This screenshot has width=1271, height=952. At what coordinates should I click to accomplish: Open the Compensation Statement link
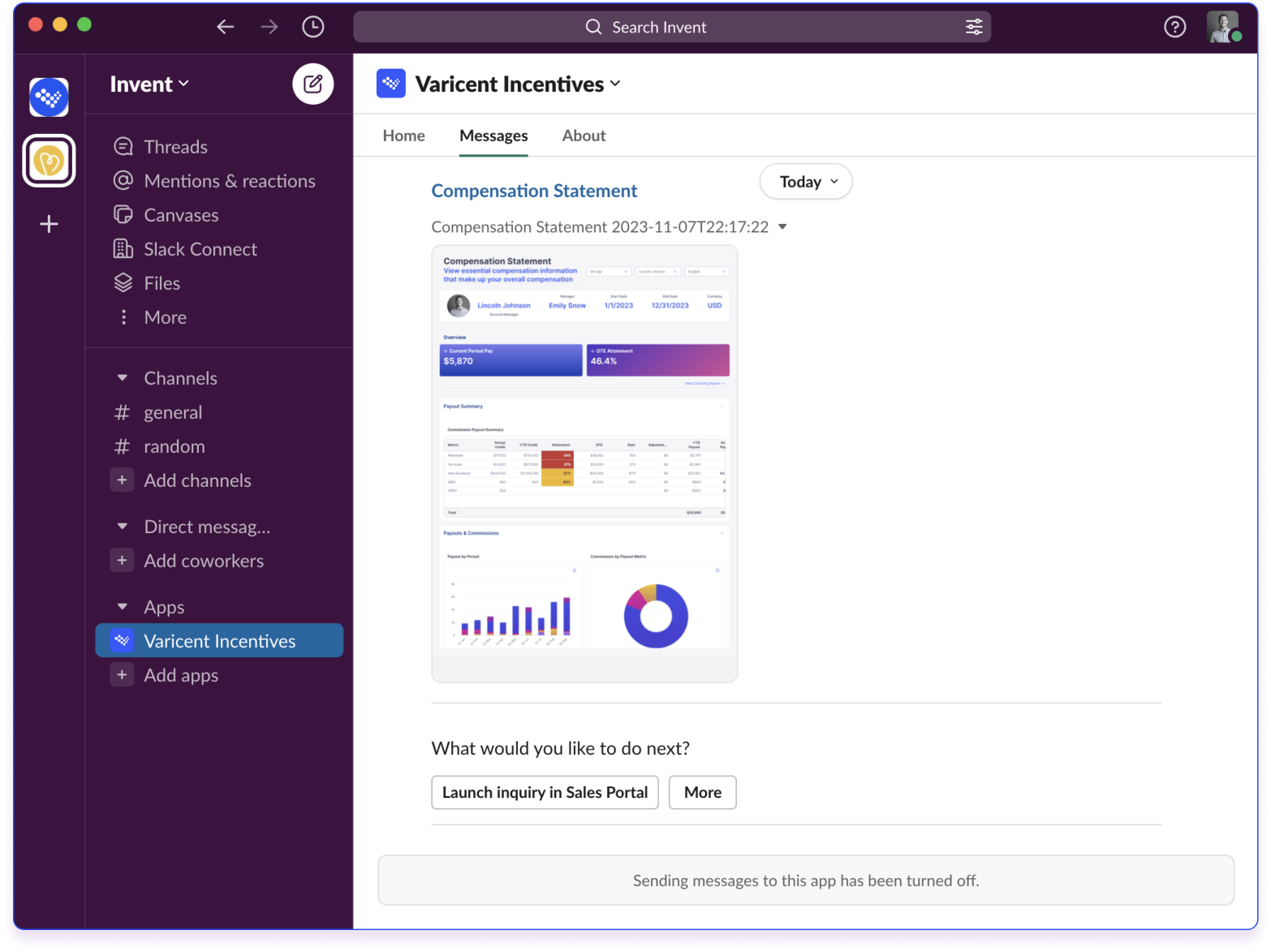coord(534,191)
